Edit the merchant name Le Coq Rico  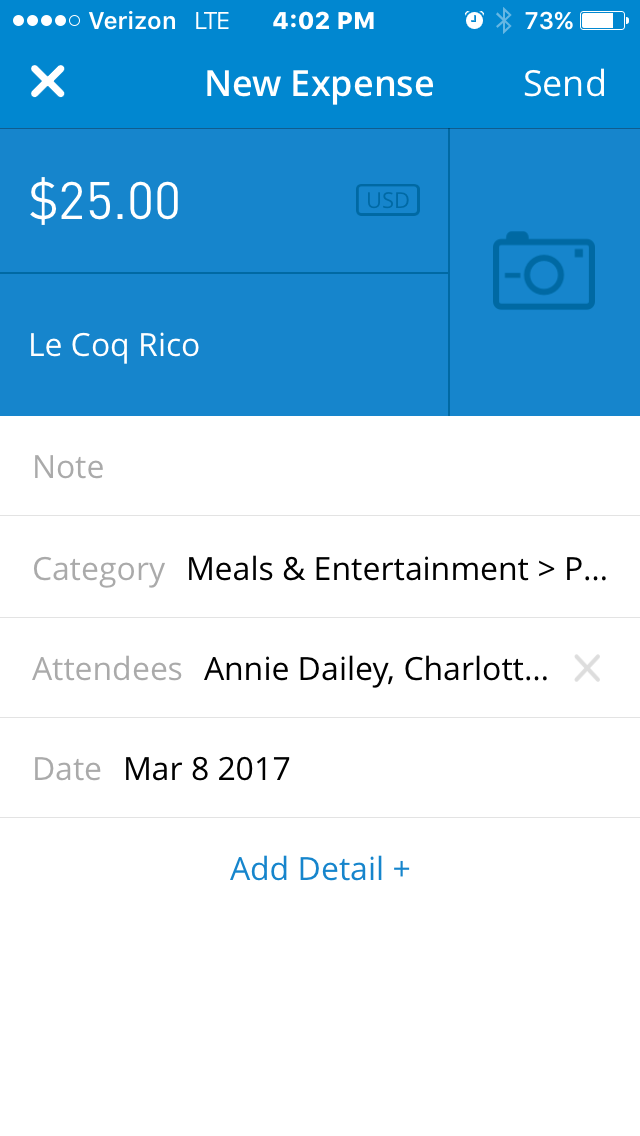pos(115,345)
